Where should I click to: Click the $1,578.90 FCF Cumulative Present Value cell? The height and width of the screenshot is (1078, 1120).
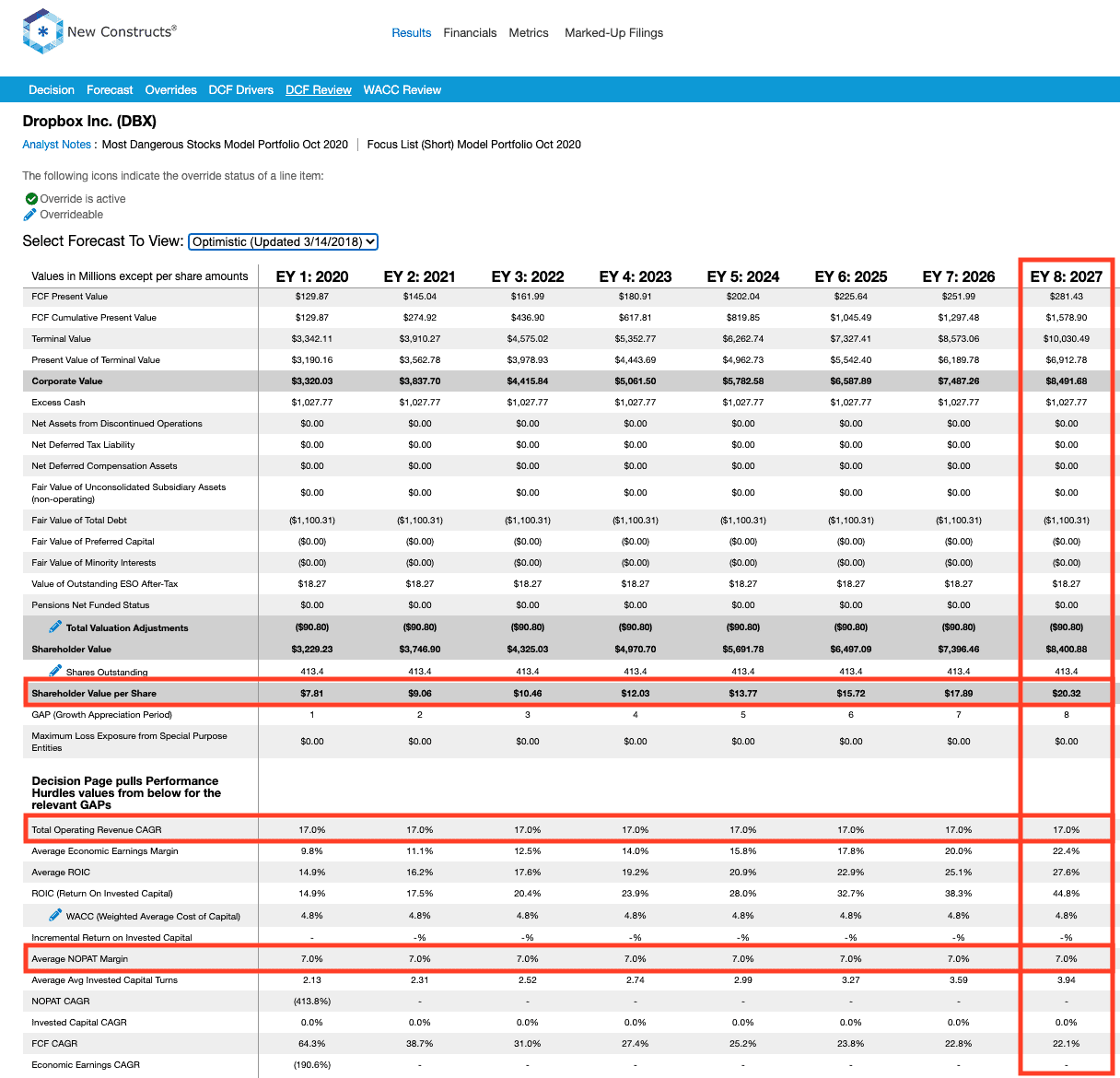coord(1067,318)
